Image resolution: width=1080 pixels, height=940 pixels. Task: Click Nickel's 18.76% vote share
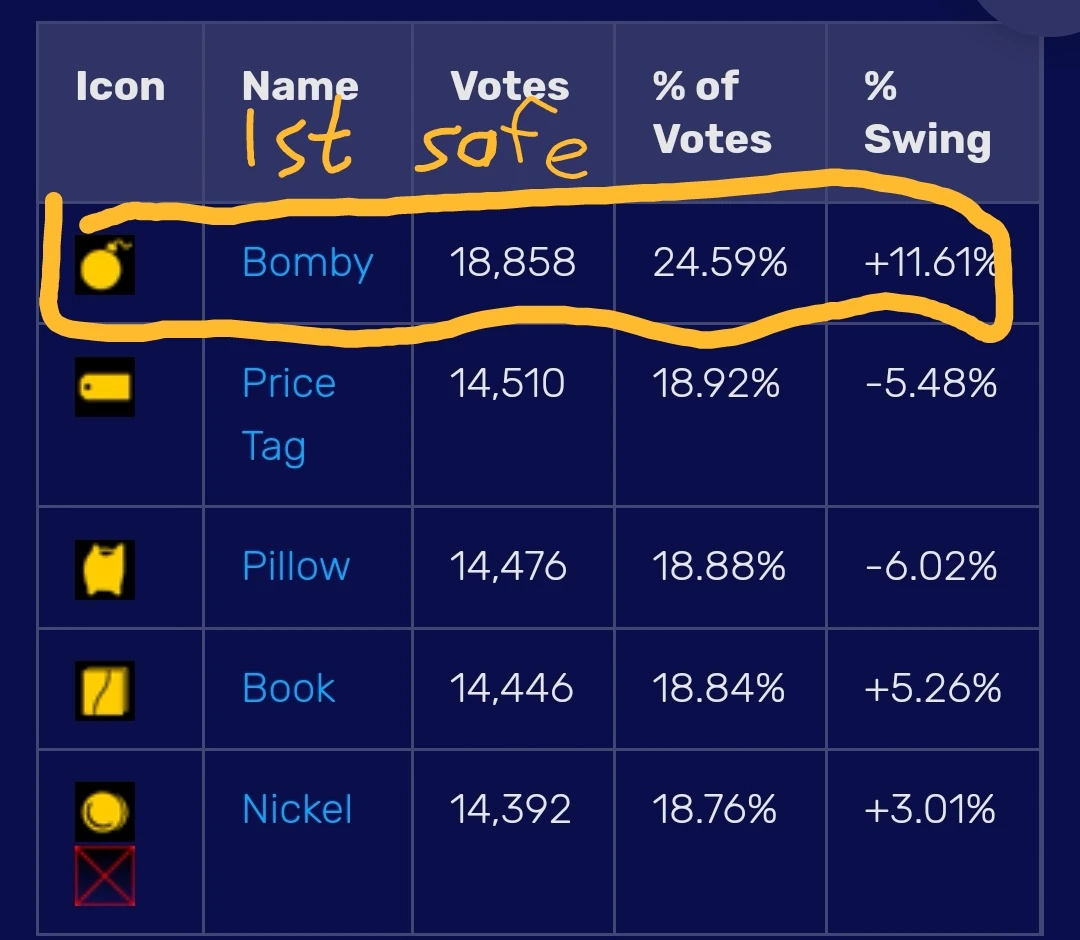tap(714, 809)
